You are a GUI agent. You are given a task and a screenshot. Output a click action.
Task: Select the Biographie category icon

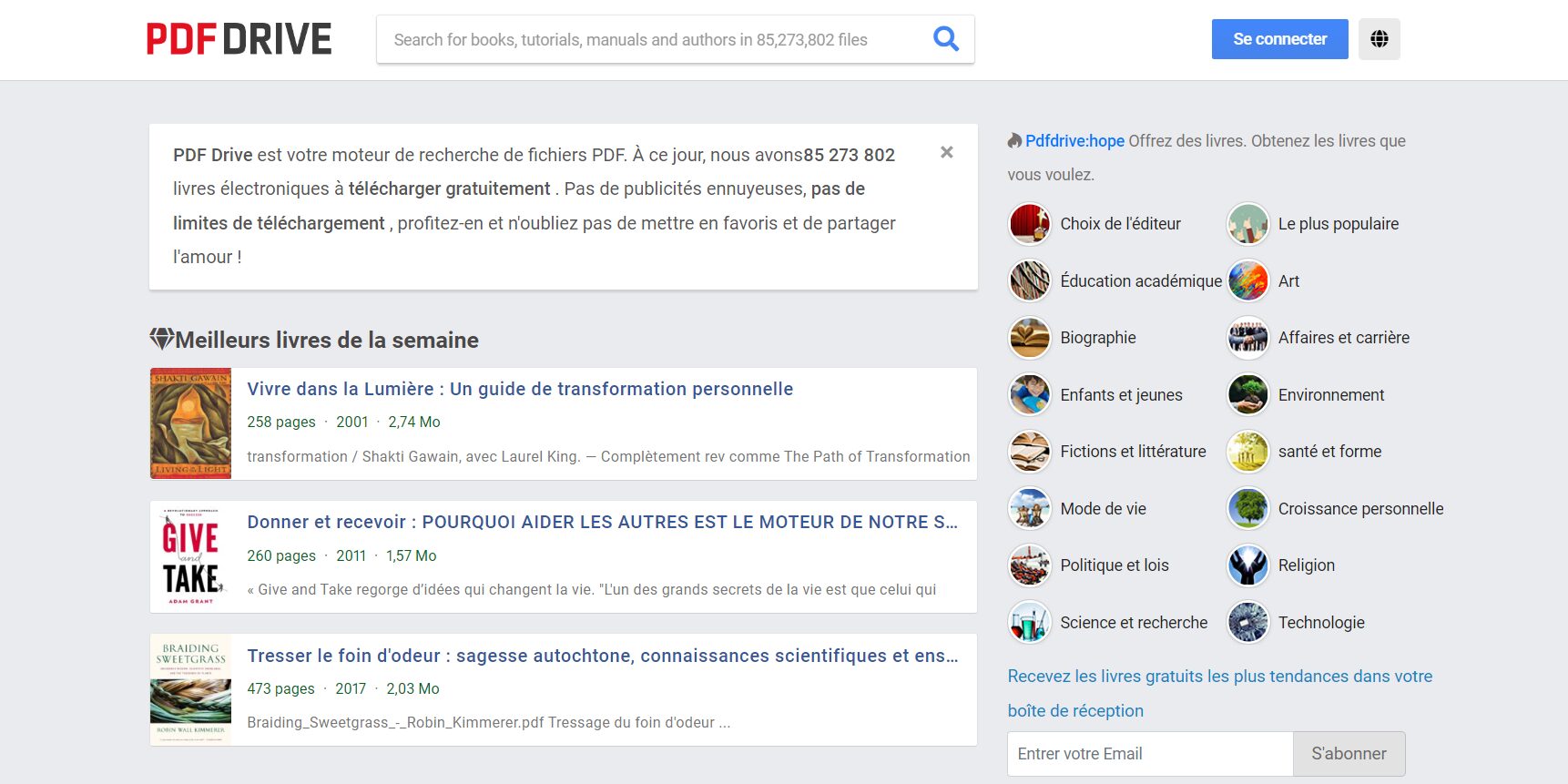click(x=1030, y=338)
